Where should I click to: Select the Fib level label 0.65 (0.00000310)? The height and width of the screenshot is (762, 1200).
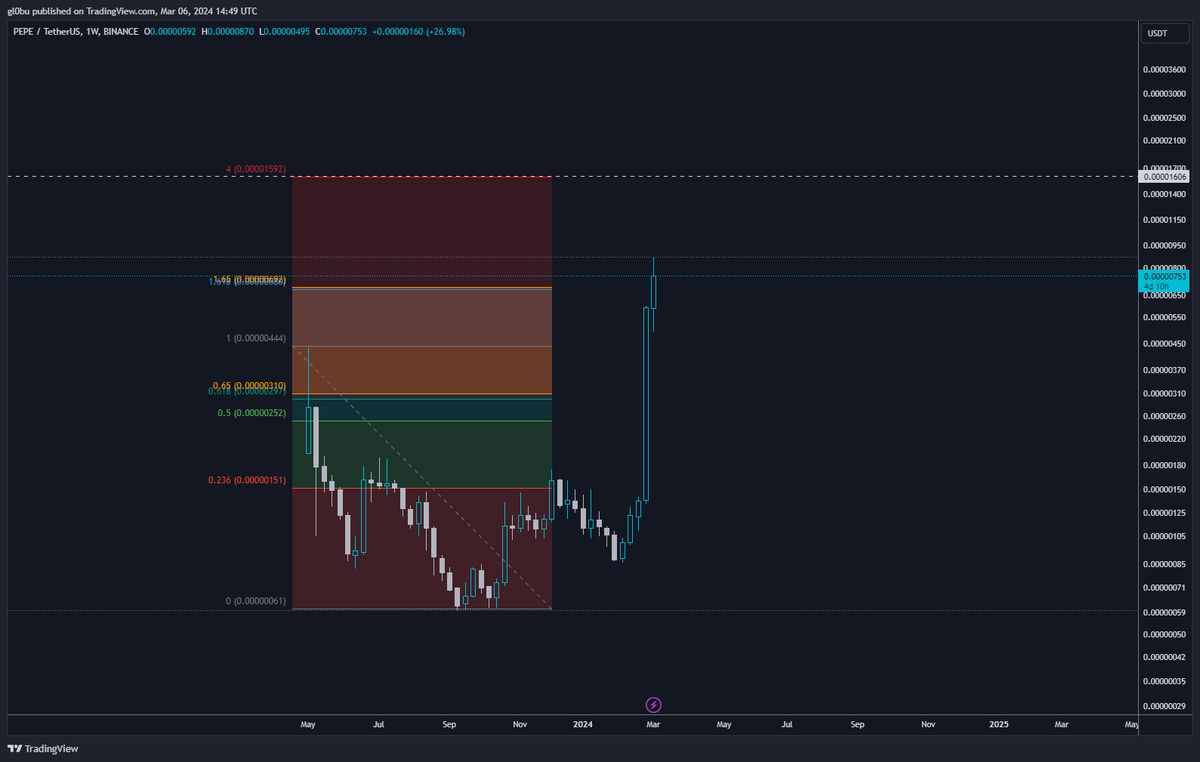[250, 385]
